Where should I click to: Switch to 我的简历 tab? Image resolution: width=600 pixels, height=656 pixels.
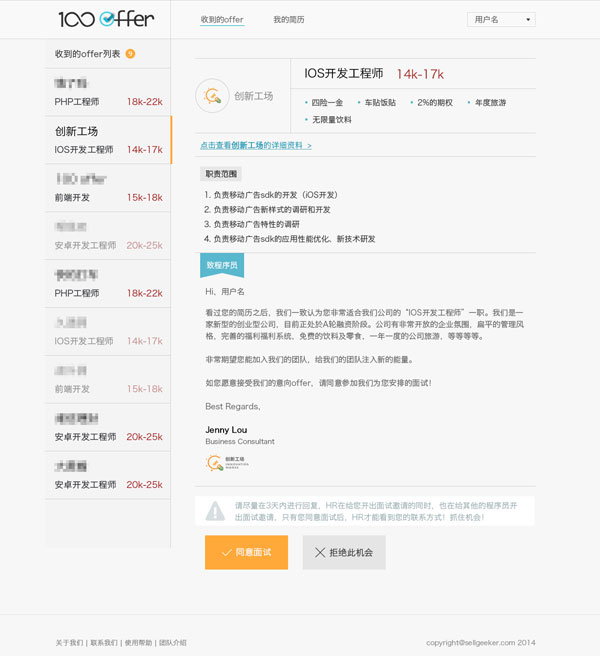click(x=289, y=20)
